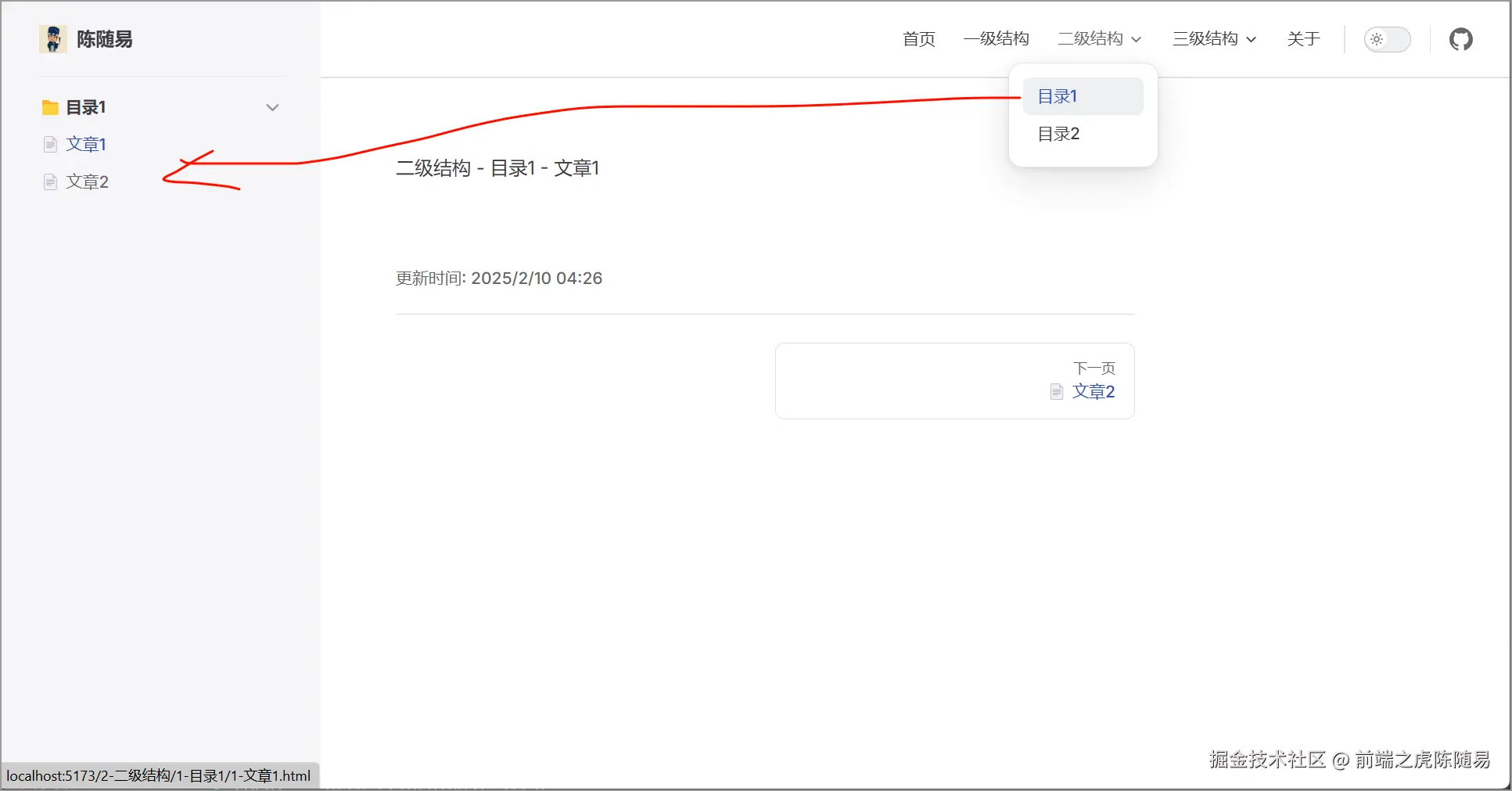Go to 首页 in the top navigation

point(918,38)
